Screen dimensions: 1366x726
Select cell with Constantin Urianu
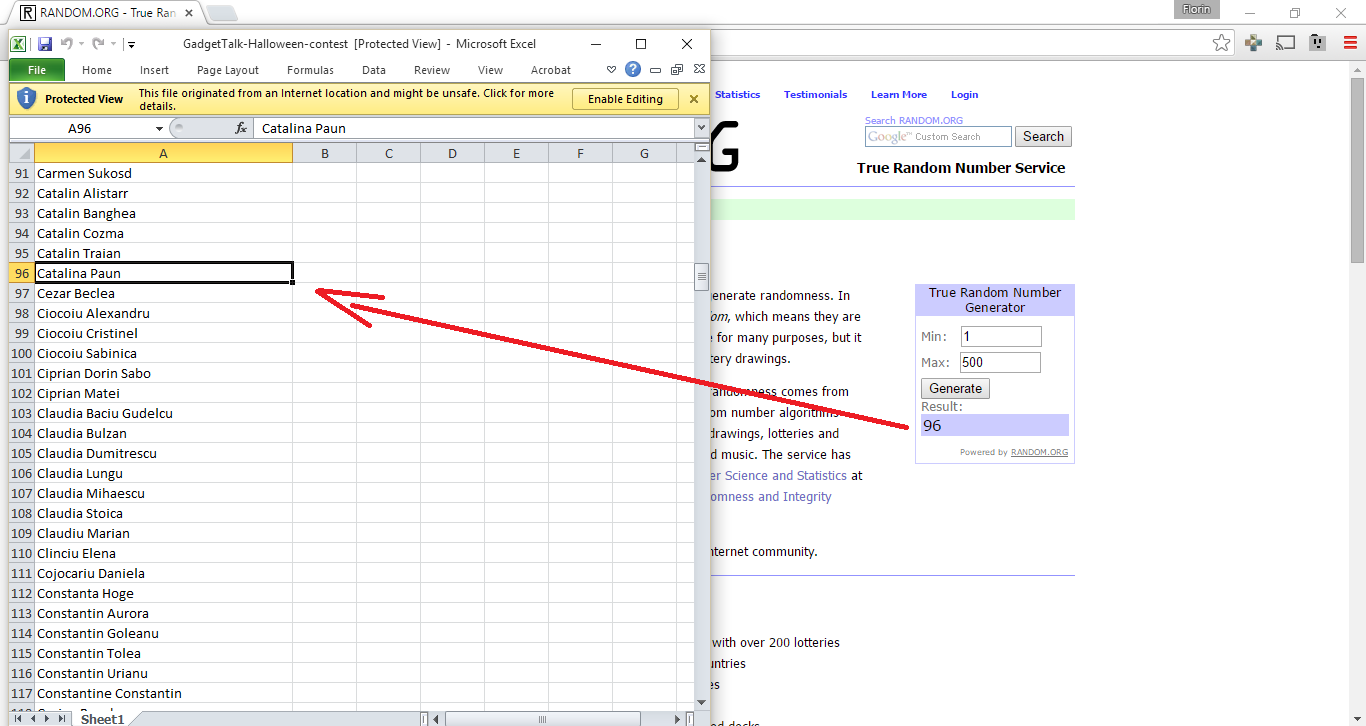pyautogui.click(x=163, y=673)
